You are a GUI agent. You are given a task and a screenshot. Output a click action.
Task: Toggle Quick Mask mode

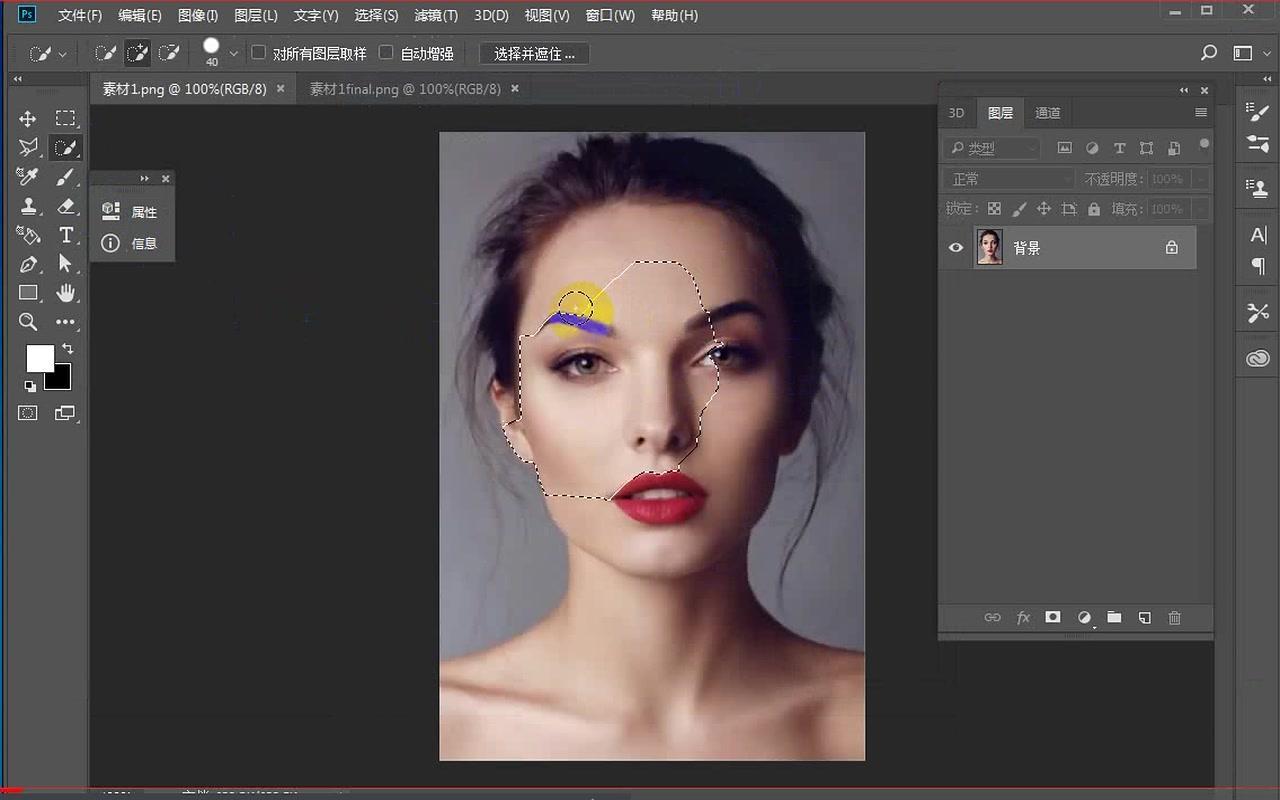pos(28,413)
